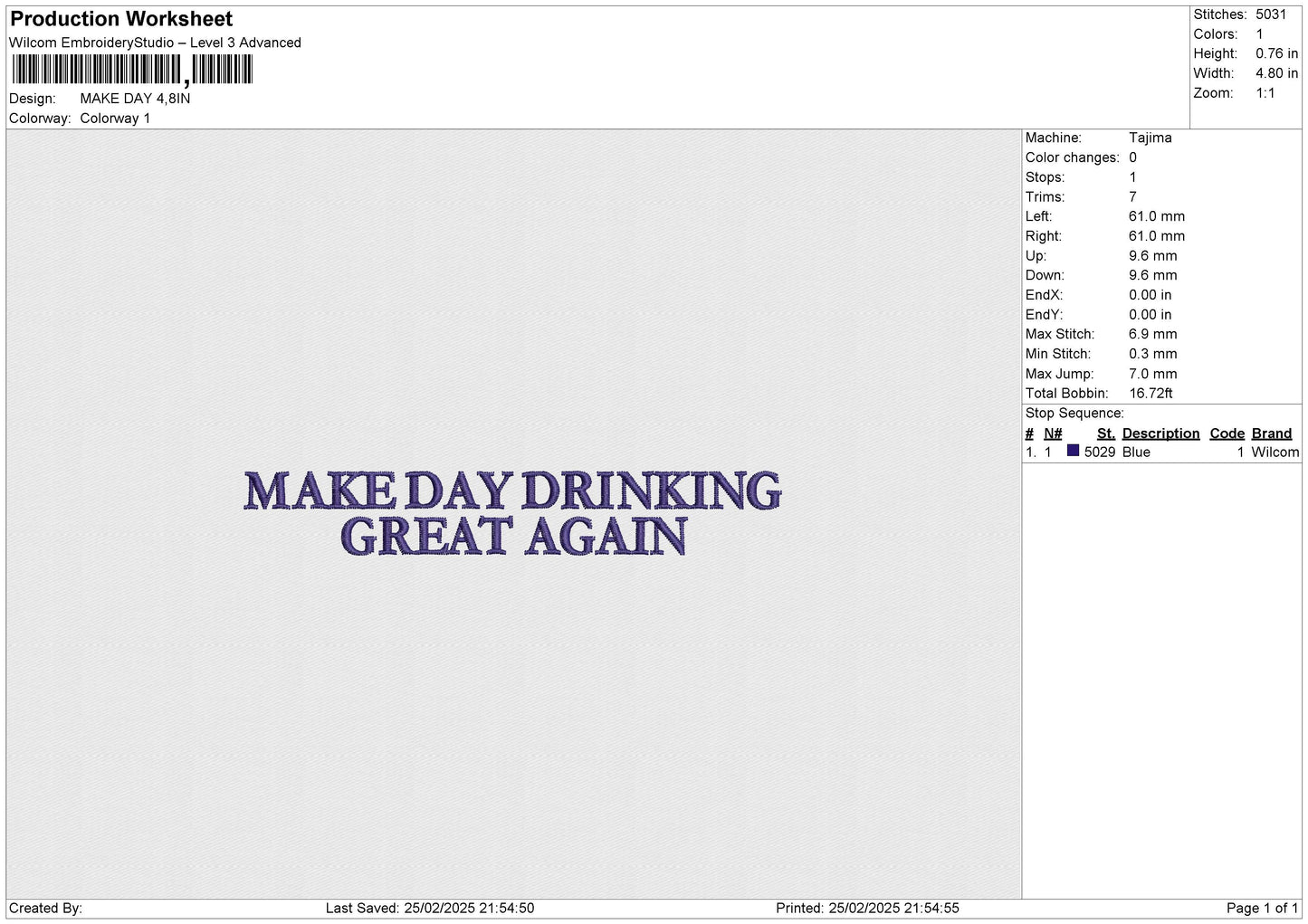Click the Blue description in stop sequence
This screenshot has width=1308, height=924.
(1136, 452)
